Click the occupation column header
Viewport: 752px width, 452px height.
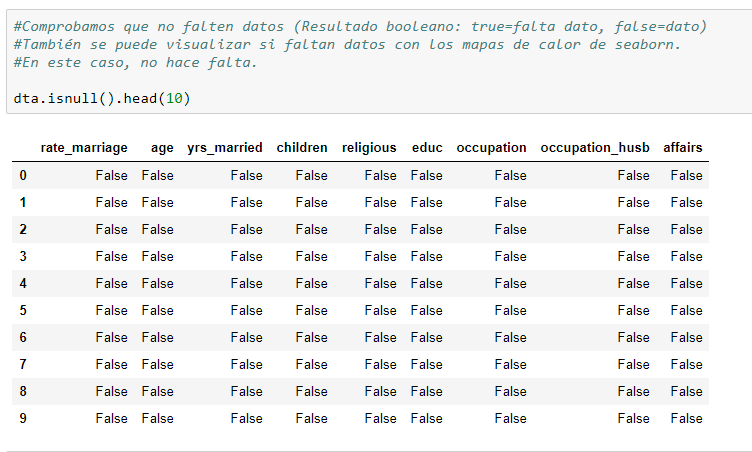[491, 148]
